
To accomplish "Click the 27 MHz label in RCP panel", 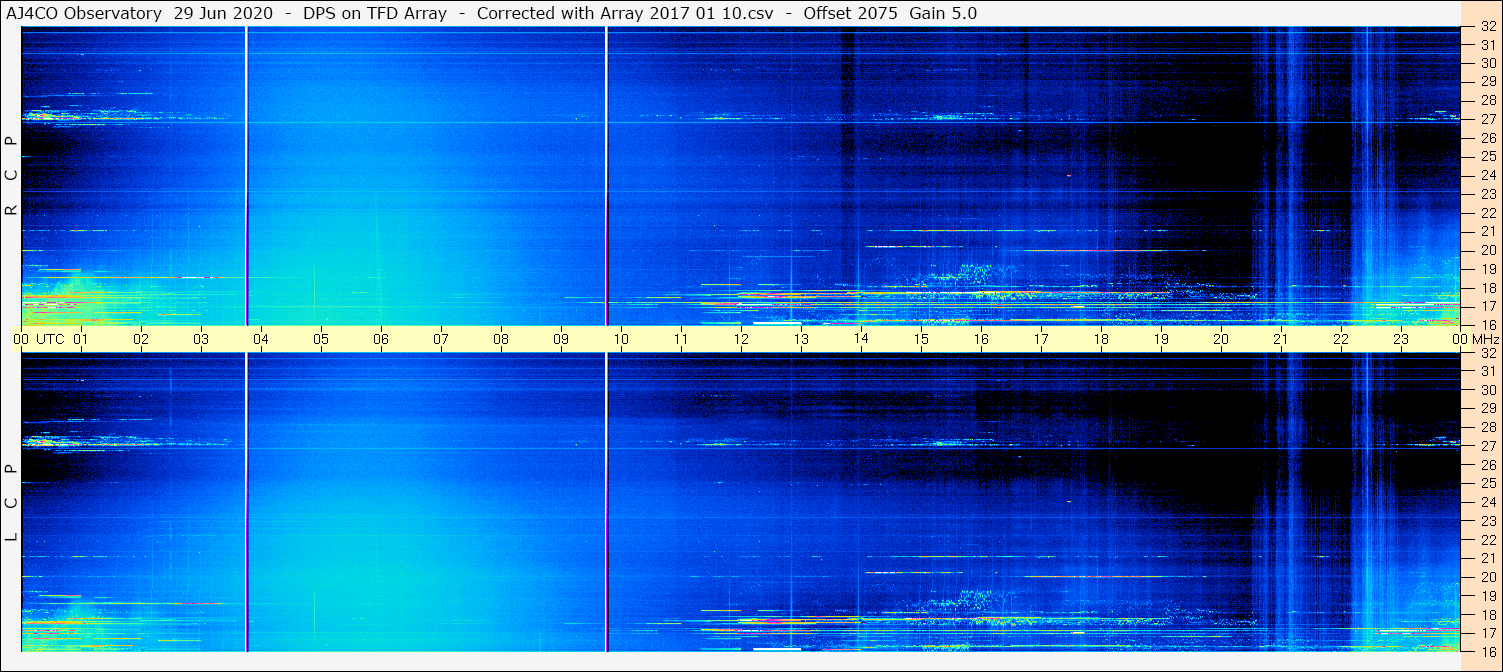I will coord(1487,119).
